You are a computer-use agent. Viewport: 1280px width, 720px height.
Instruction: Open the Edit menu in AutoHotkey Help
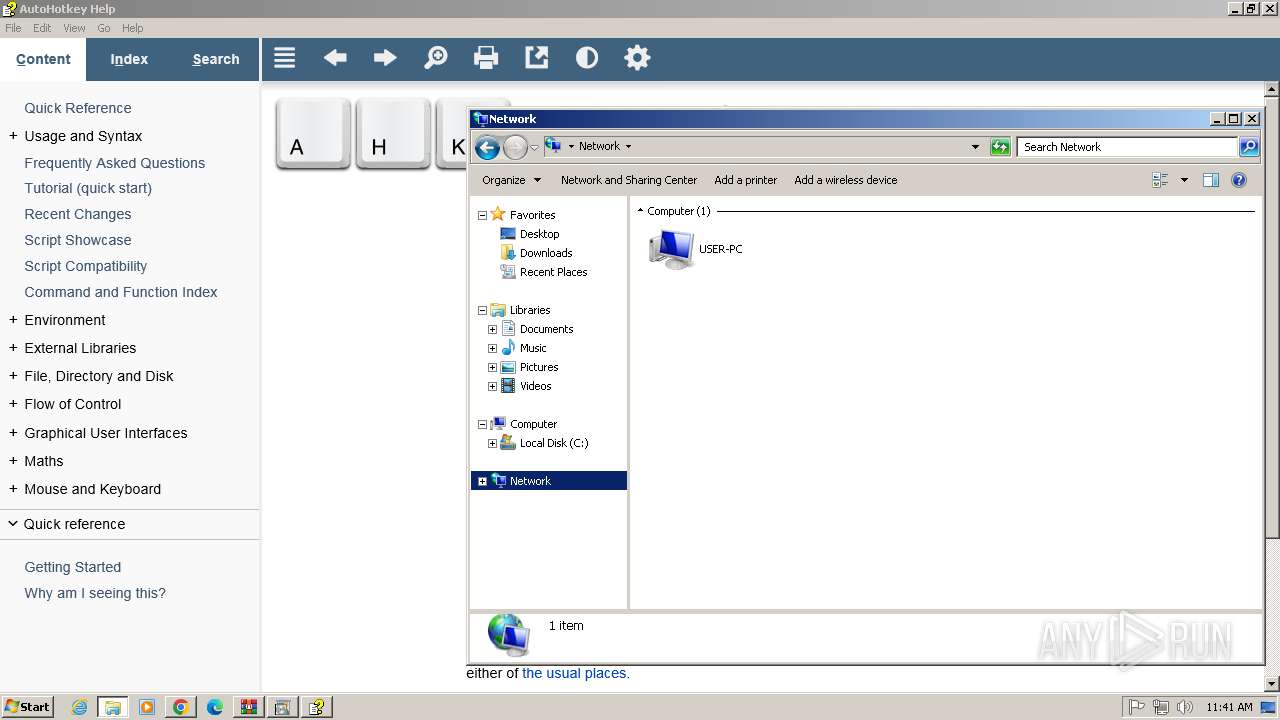point(42,28)
